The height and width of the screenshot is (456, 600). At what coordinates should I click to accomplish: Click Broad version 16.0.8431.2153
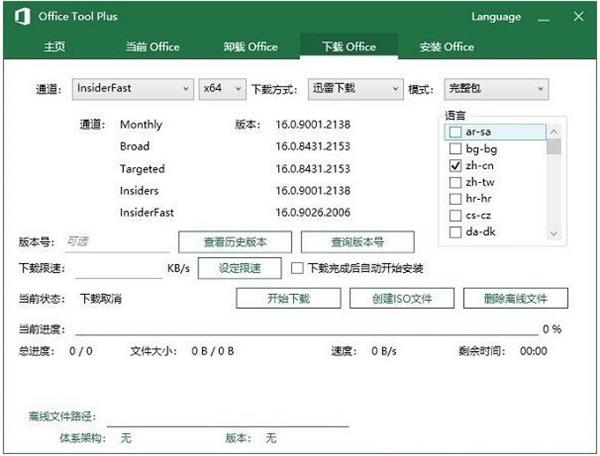313,147
